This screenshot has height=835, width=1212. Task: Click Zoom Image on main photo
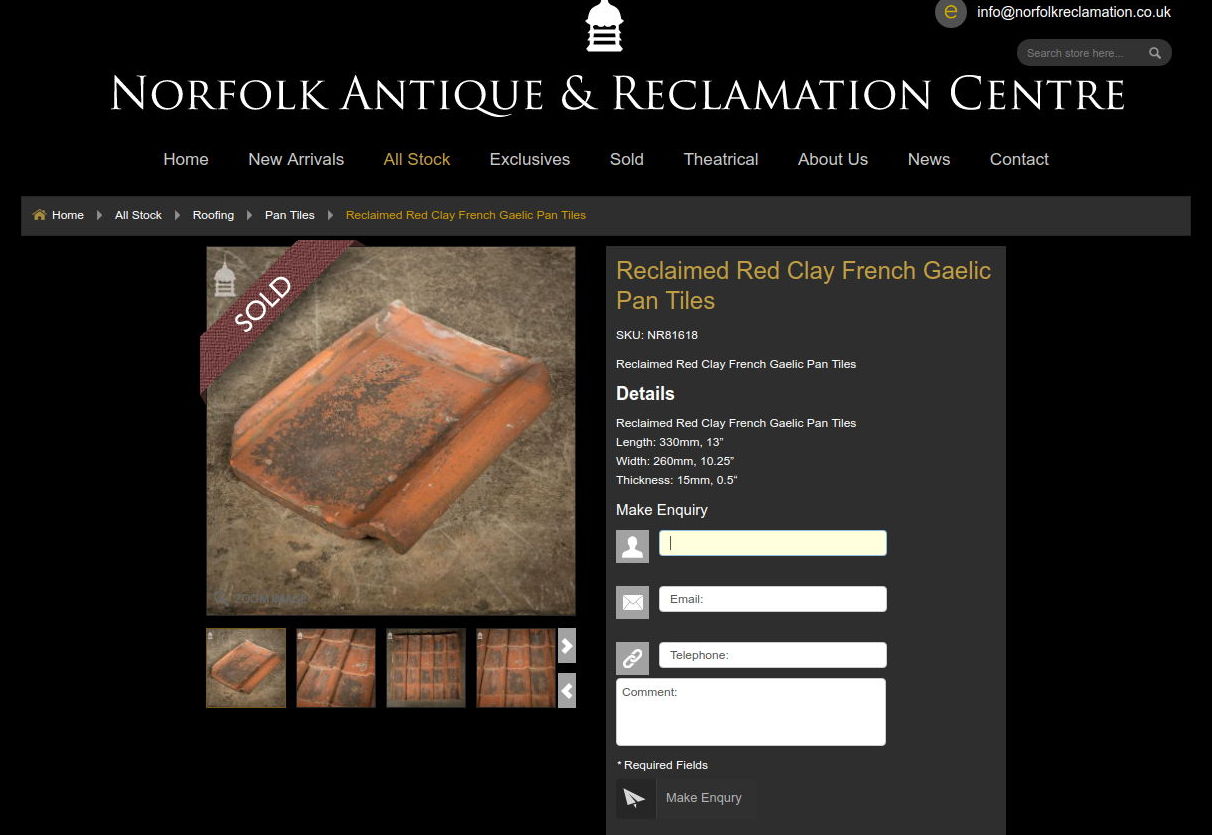(261, 598)
